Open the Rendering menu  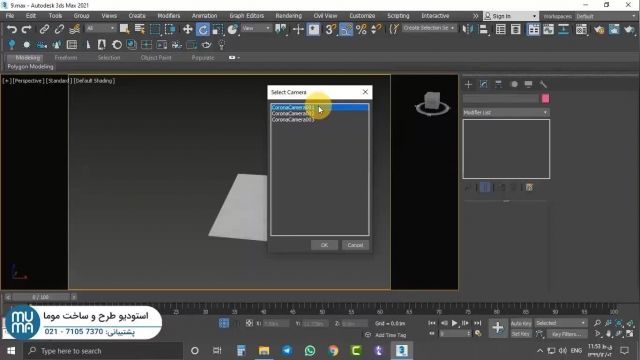pos(289,16)
